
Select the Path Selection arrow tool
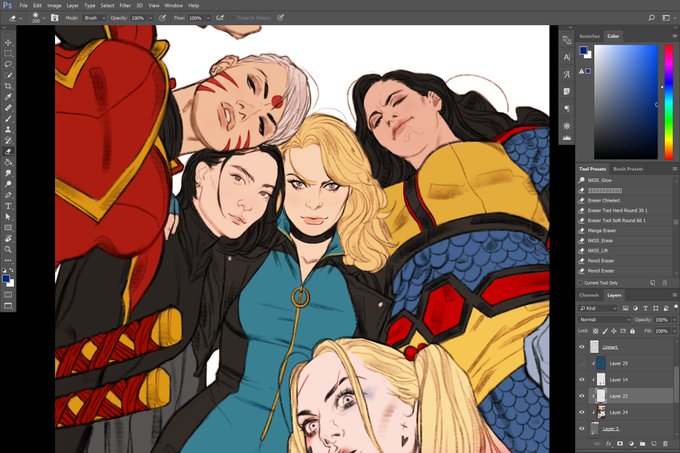pyautogui.click(x=8, y=217)
